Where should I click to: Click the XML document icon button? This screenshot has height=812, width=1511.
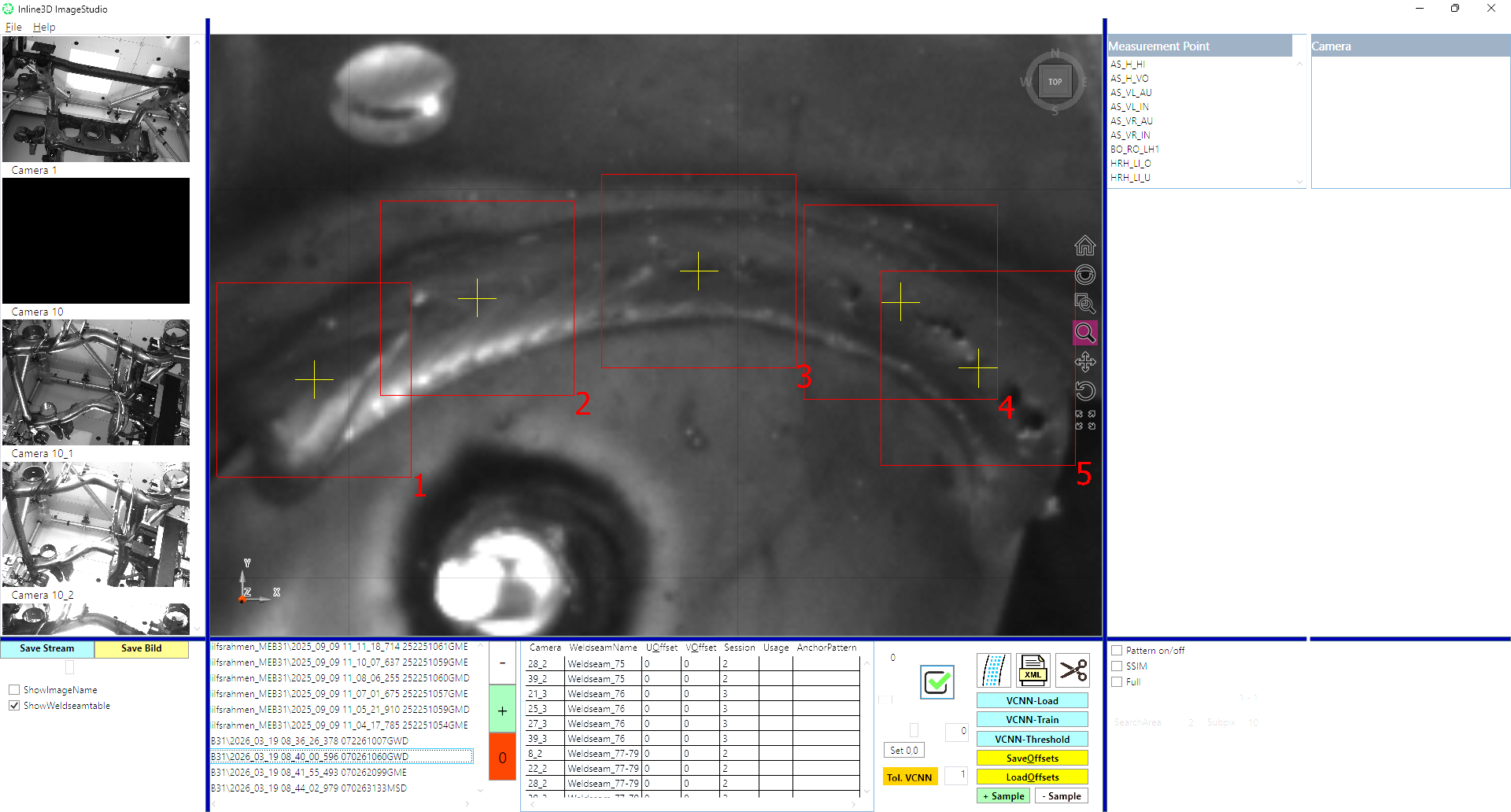[x=1033, y=670]
